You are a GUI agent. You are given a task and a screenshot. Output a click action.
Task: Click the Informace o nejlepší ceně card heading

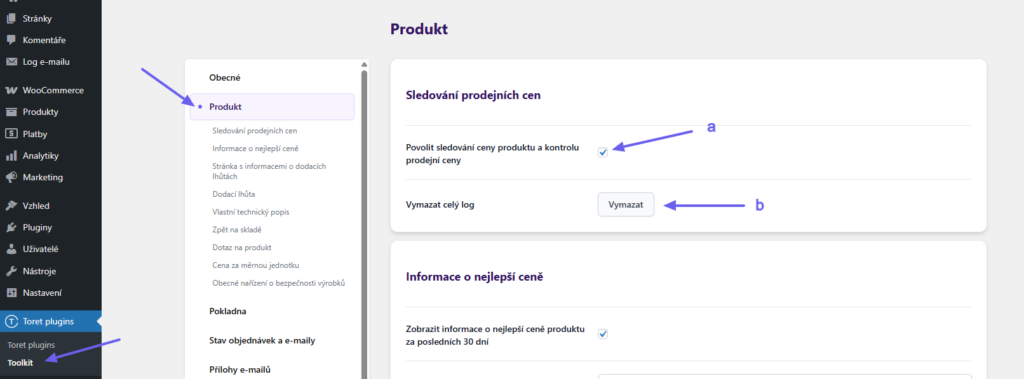475,277
